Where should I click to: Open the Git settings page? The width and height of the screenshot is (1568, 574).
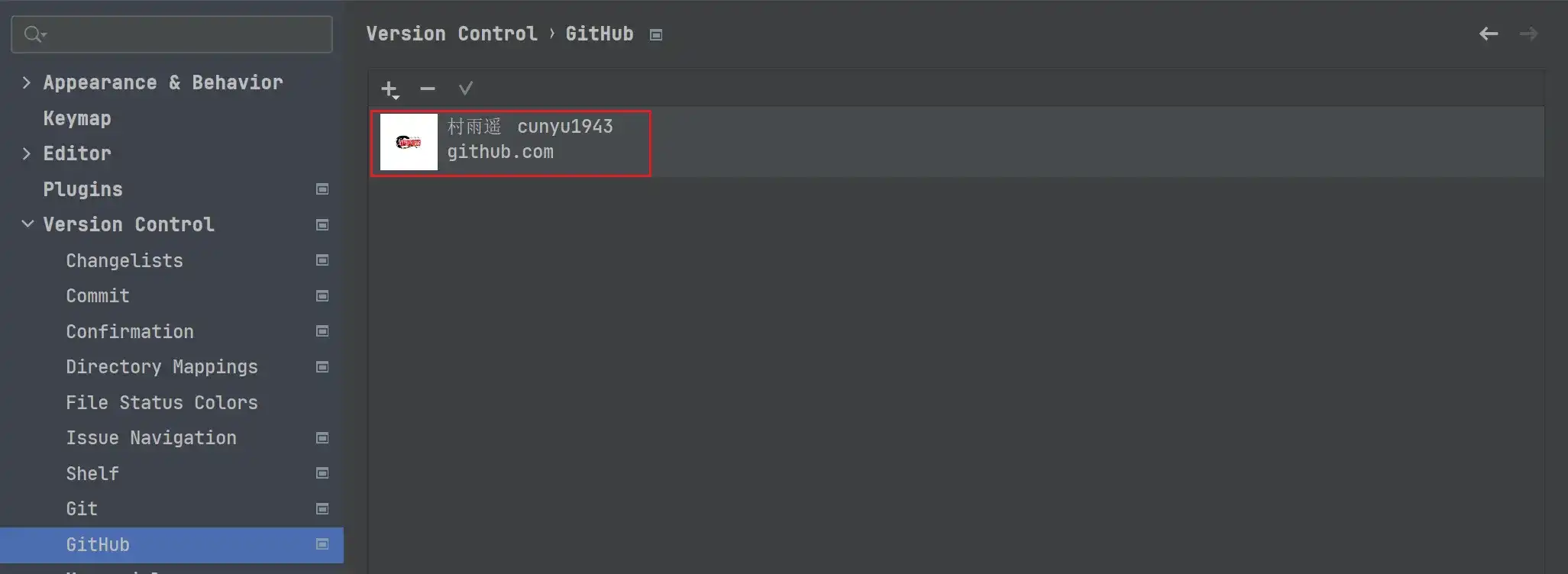pos(82,508)
